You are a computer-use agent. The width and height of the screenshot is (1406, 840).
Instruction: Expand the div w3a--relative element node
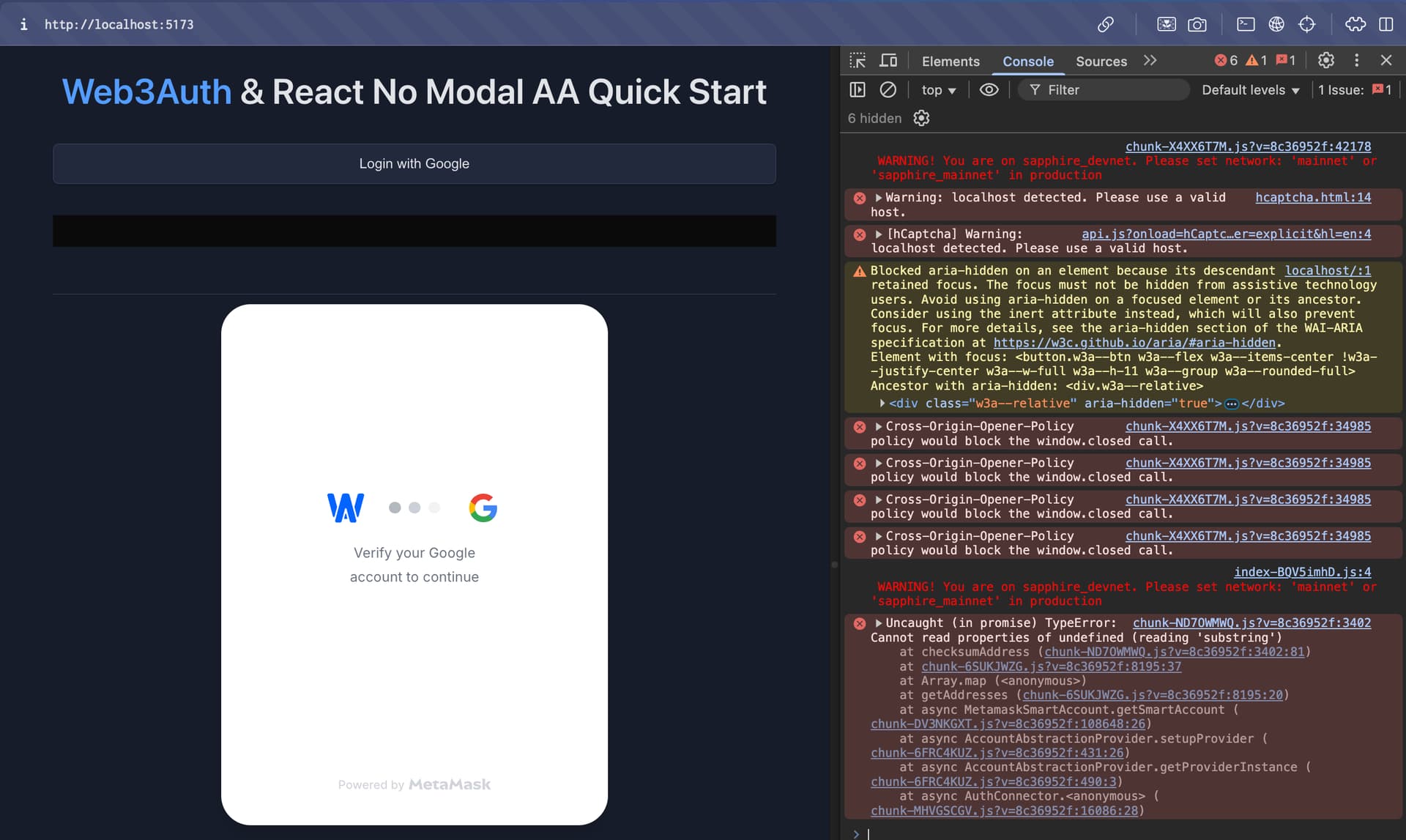[882, 404]
